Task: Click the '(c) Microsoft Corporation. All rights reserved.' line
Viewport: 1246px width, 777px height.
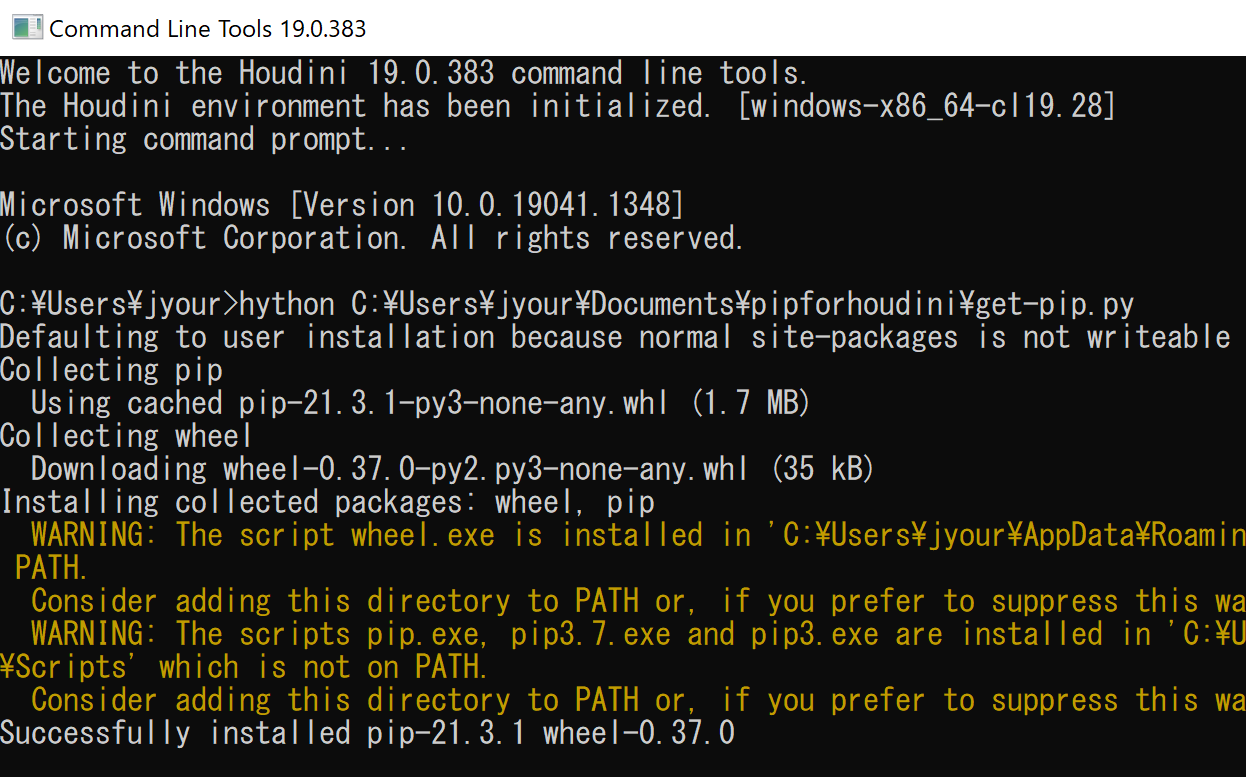Action: pos(372,238)
